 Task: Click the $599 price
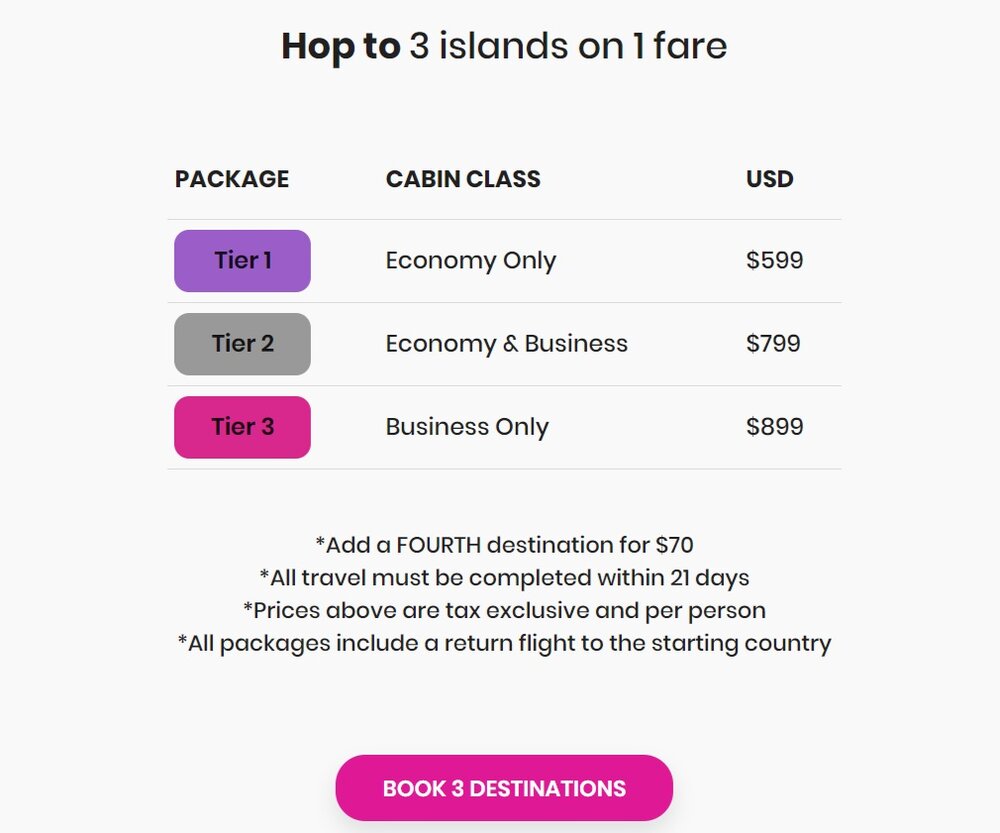(x=775, y=261)
